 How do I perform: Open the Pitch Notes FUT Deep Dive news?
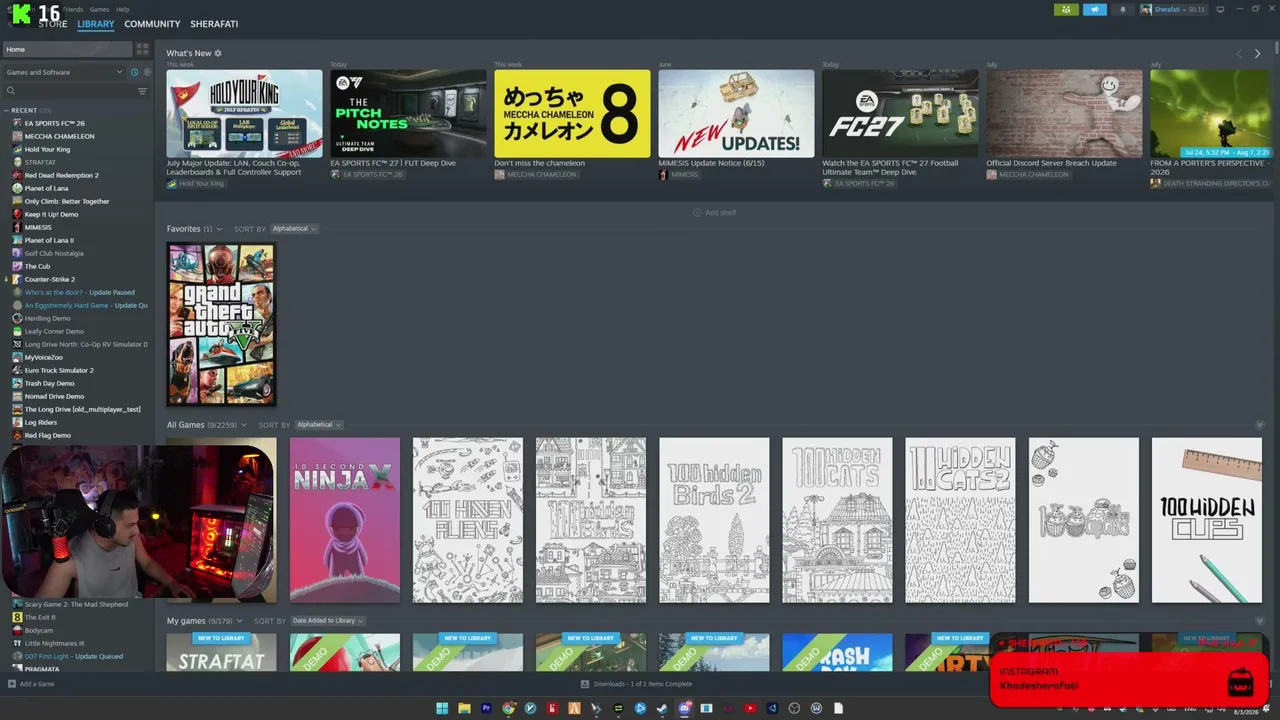coord(408,113)
